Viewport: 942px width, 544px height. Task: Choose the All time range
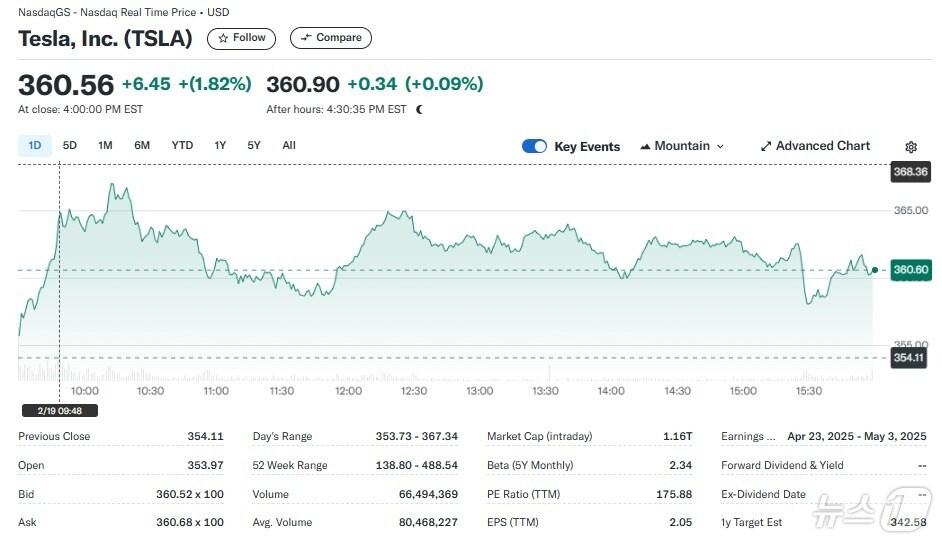[289, 145]
